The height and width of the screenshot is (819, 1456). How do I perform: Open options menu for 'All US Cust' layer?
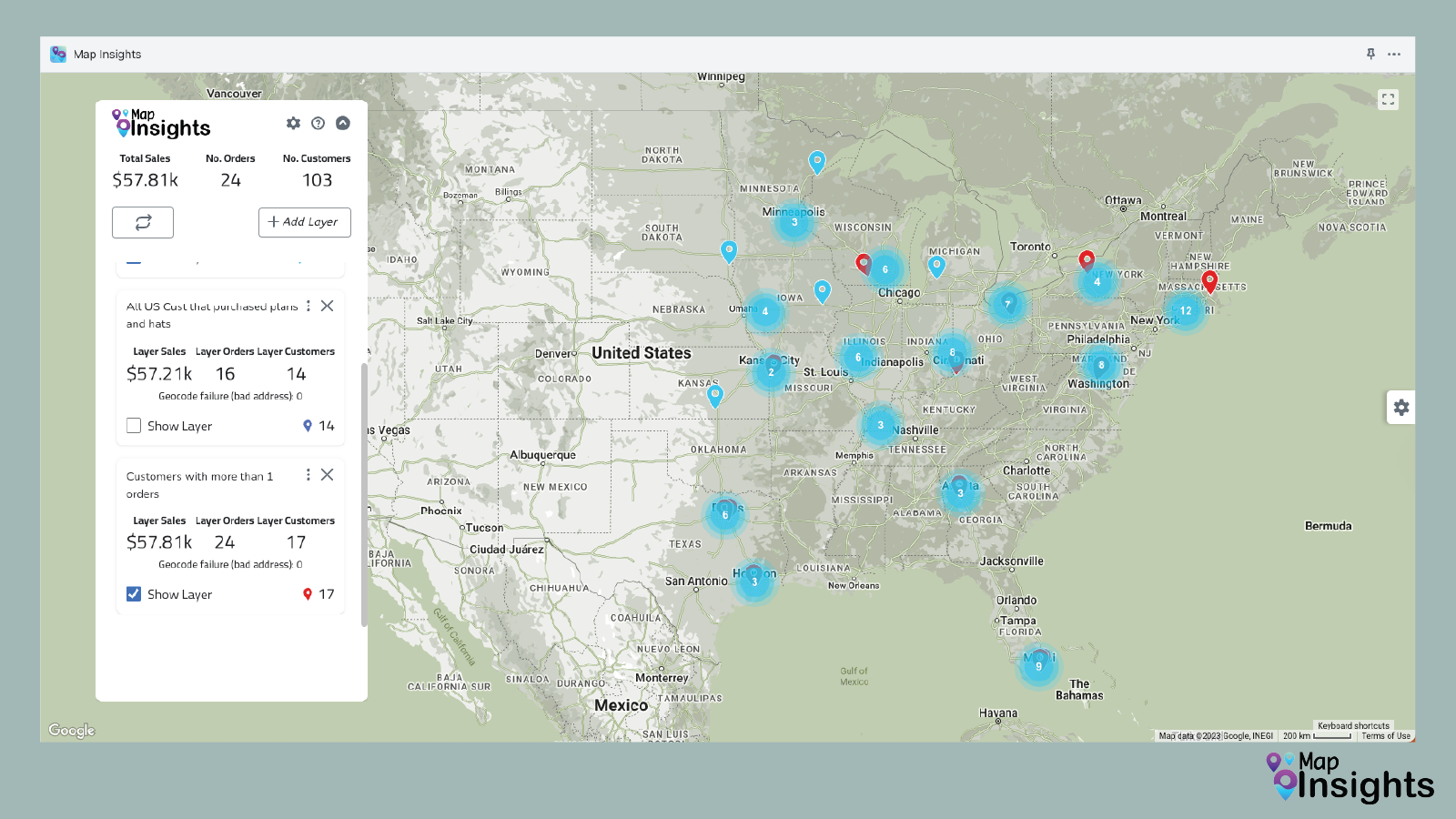click(x=308, y=306)
